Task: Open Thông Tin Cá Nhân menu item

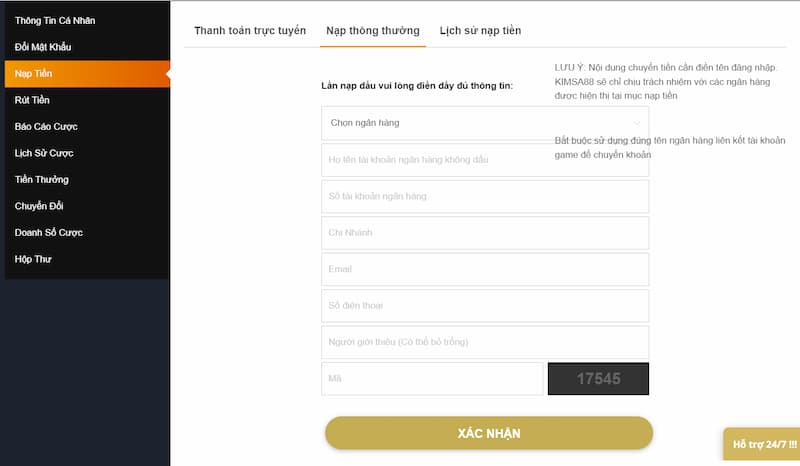Action: pyautogui.click(x=56, y=20)
